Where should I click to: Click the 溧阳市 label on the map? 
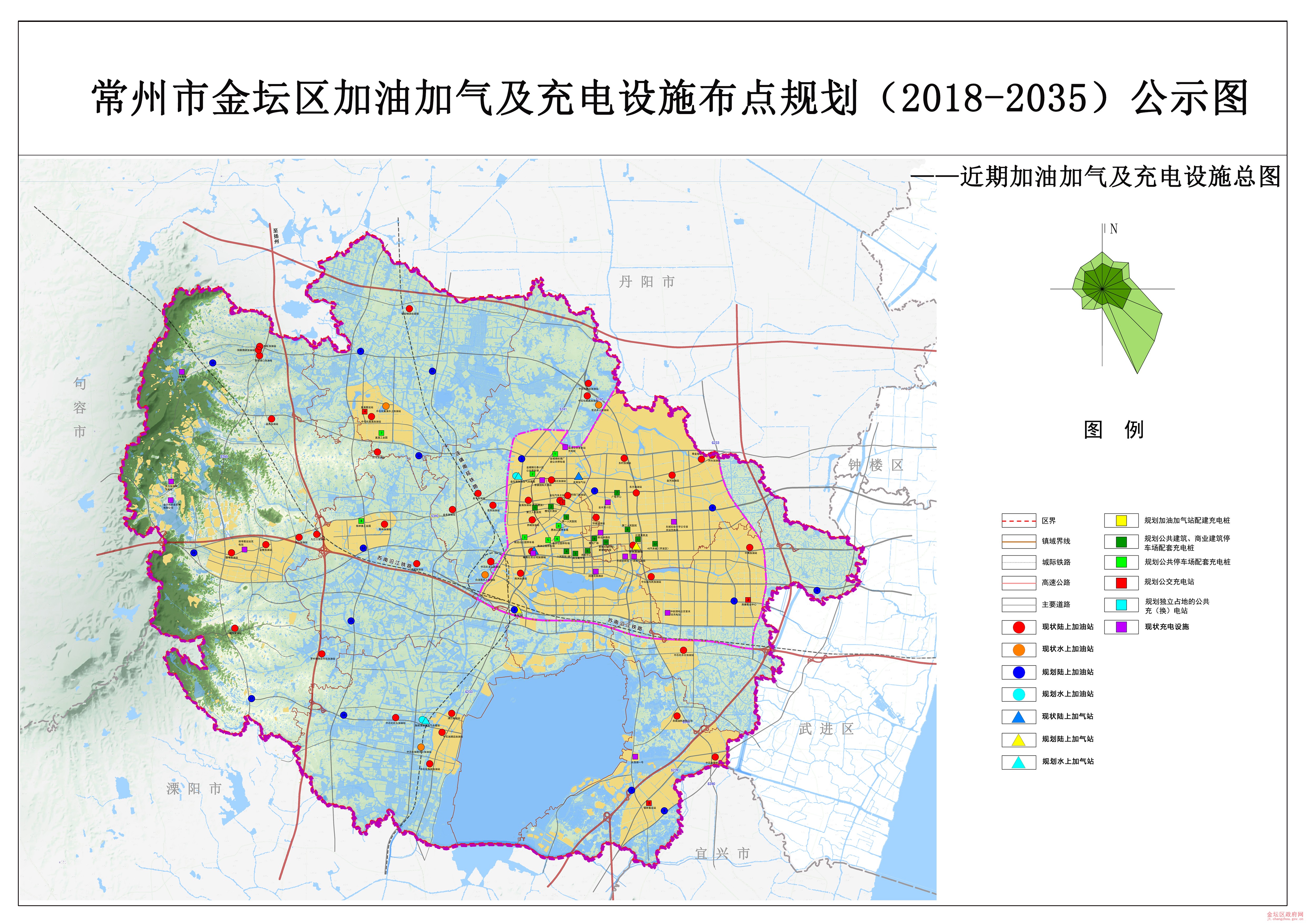tap(194, 789)
